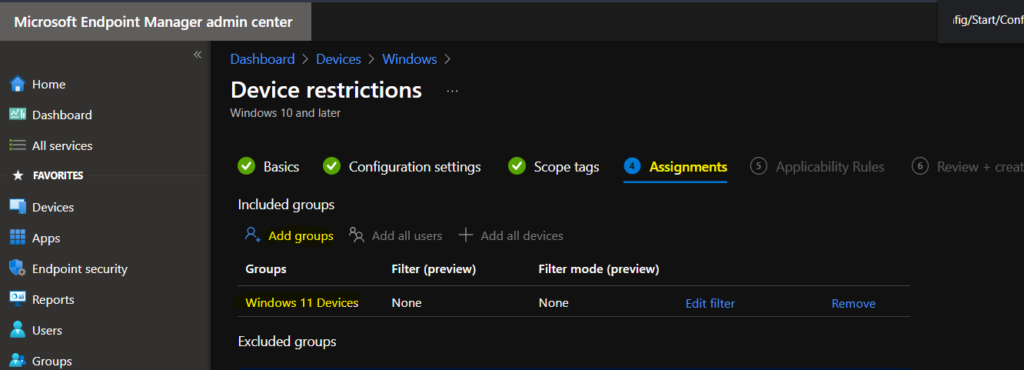The height and width of the screenshot is (370, 1024).
Task: Click the Home house icon in sidebar
Action: point(18,84)
